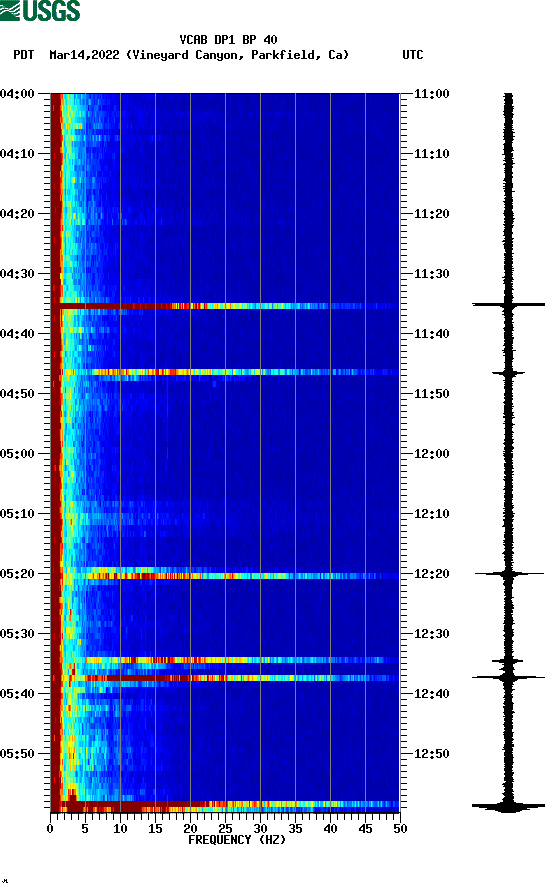
Task: Select the title text VCAB DP1 BP 40
Action: point(228,40)
